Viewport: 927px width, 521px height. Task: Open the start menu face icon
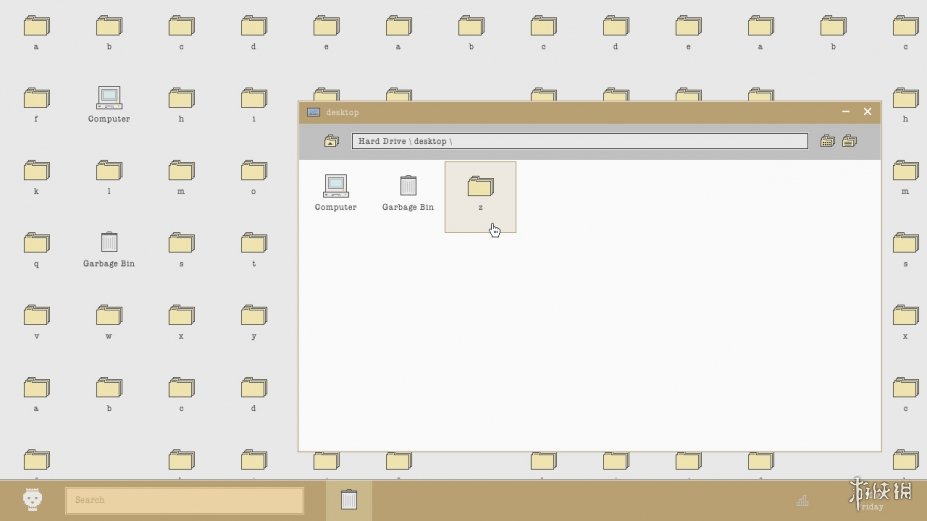point(33,499)
